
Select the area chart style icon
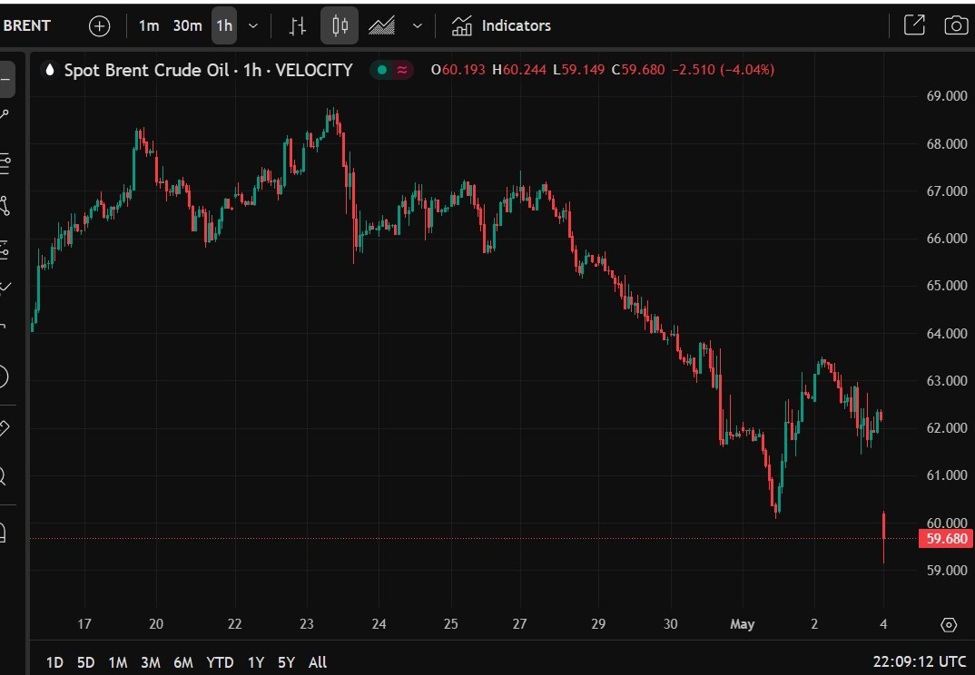pyautogui.click(x=381, y=26)
